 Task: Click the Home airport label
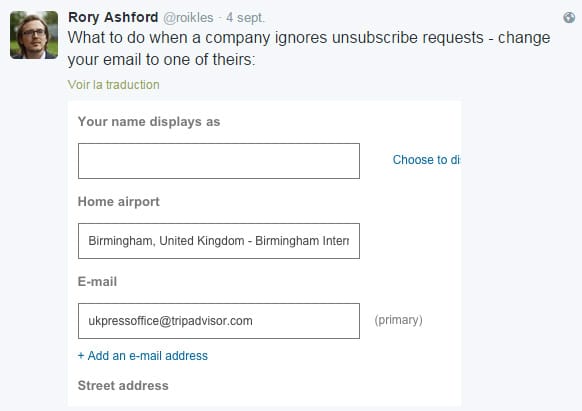pos(119,202)
